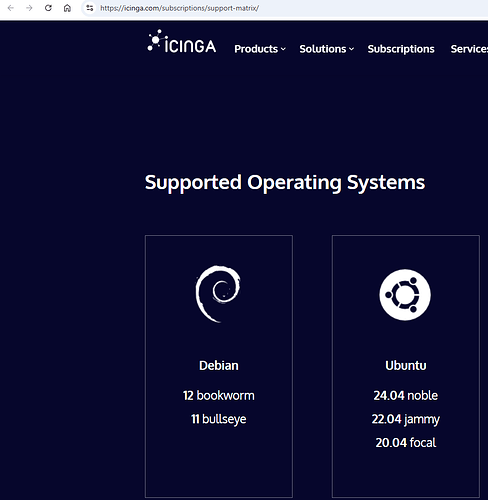Select the 12 bookworm entry
The height and width of the screenshot is (500, 488).
click(x=219, y=396)
